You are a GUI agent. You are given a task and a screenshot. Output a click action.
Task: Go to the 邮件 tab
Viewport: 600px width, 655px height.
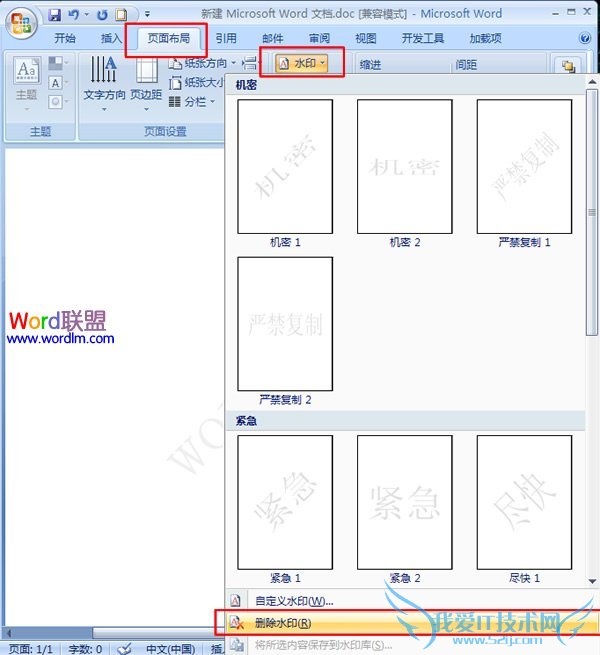click(x=272, y=38)
